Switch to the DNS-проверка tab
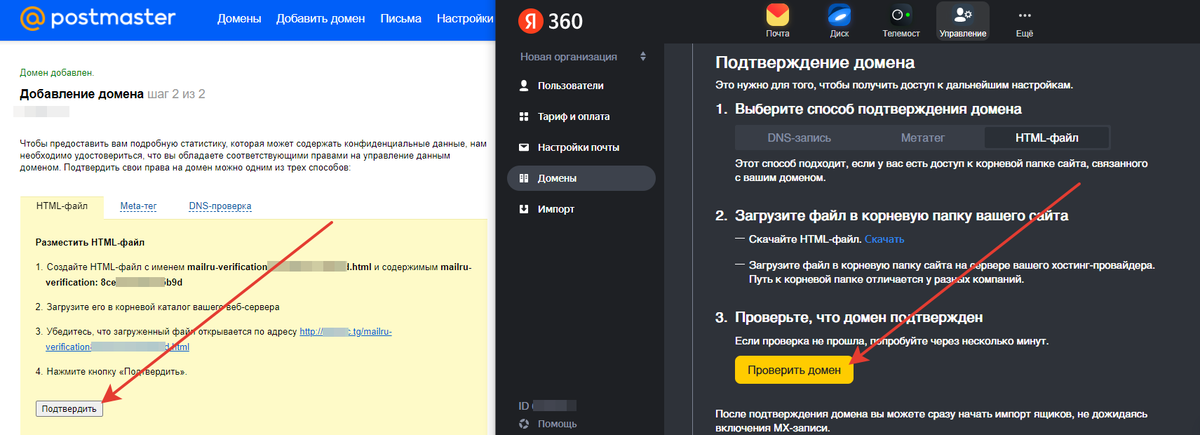The image size is (1200, 435). click(219, 207)
